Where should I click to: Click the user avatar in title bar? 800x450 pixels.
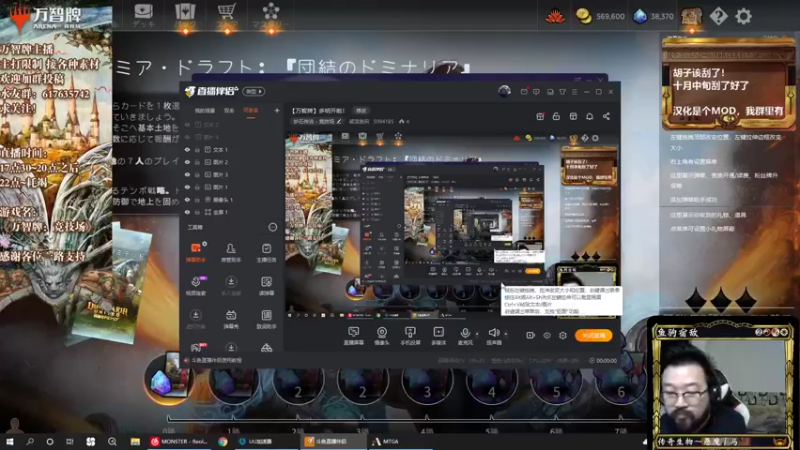pos(505,91)
